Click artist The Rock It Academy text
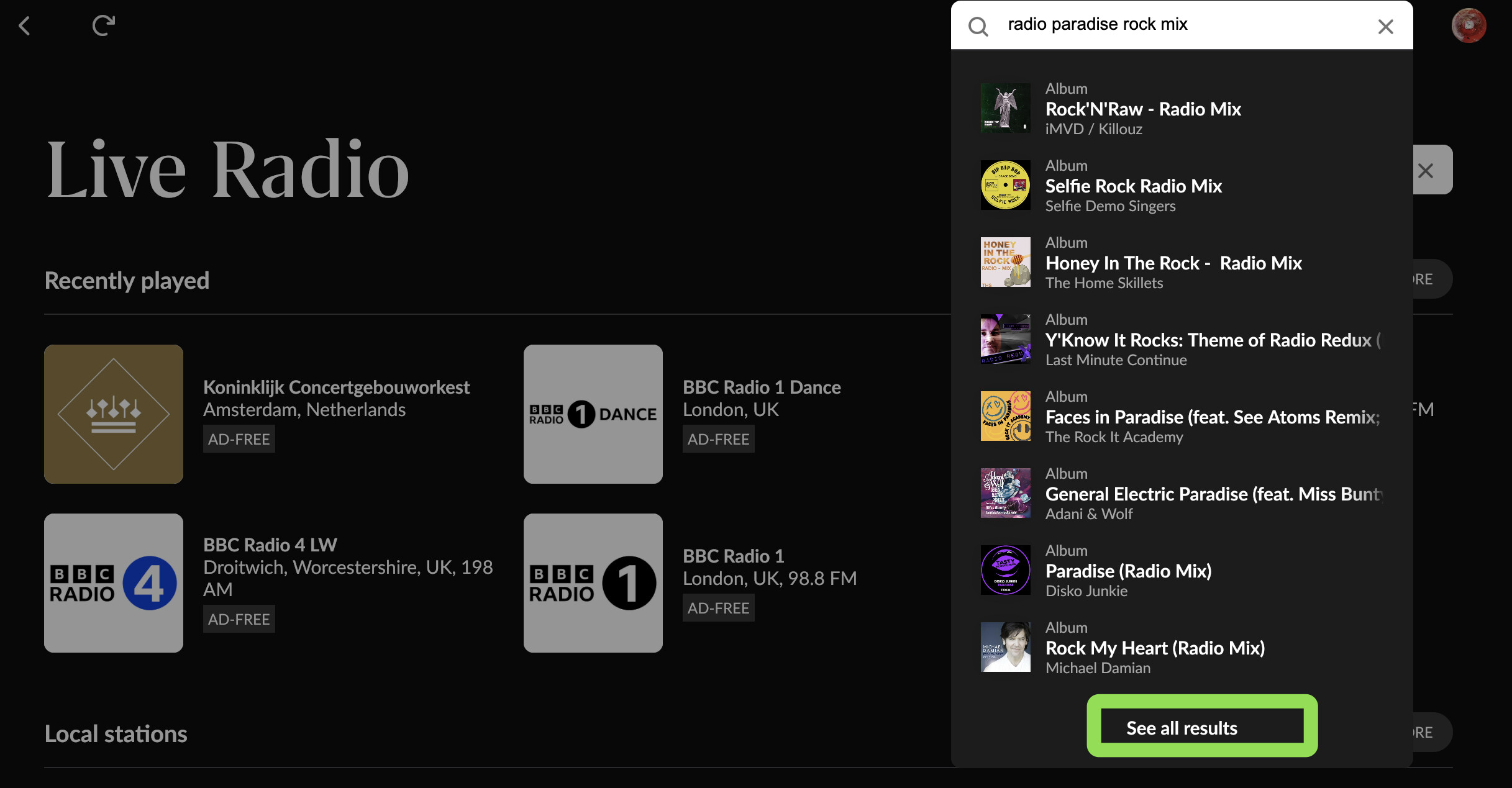Screen dimensions: 1512x788 tap(1114, 437)
